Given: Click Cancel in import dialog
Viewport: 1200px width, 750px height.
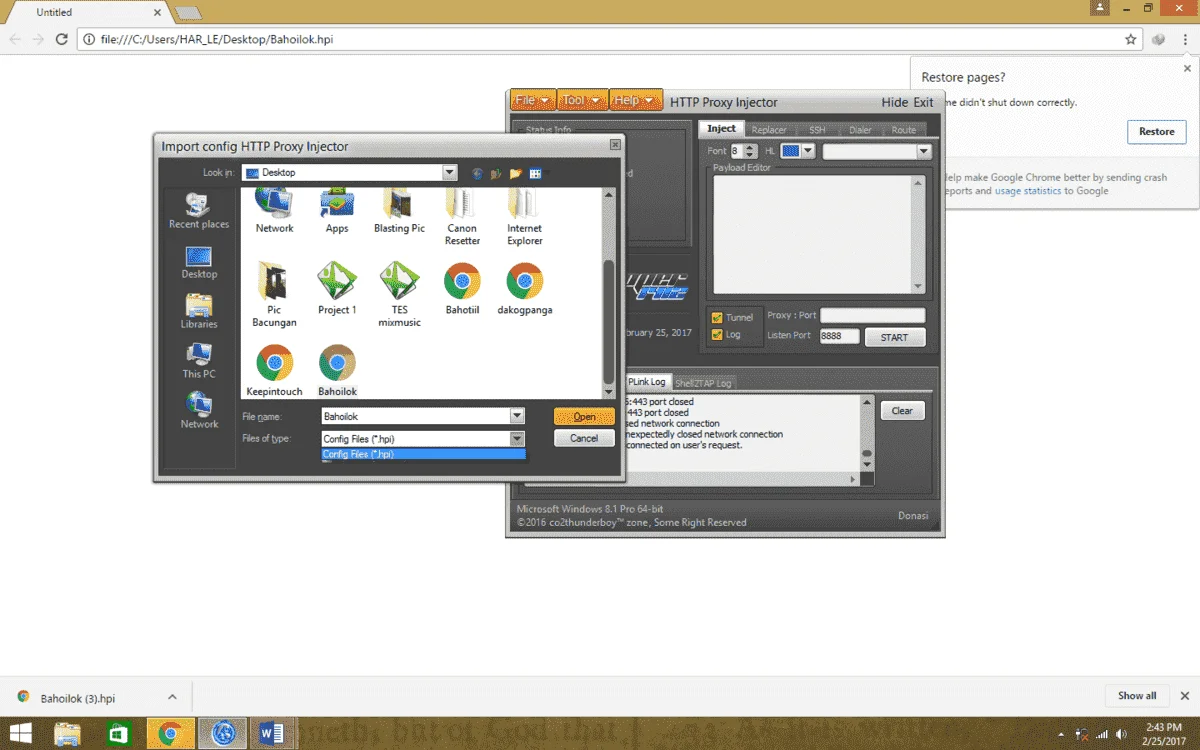Looking at the screenshot, I should coord(584,438).
